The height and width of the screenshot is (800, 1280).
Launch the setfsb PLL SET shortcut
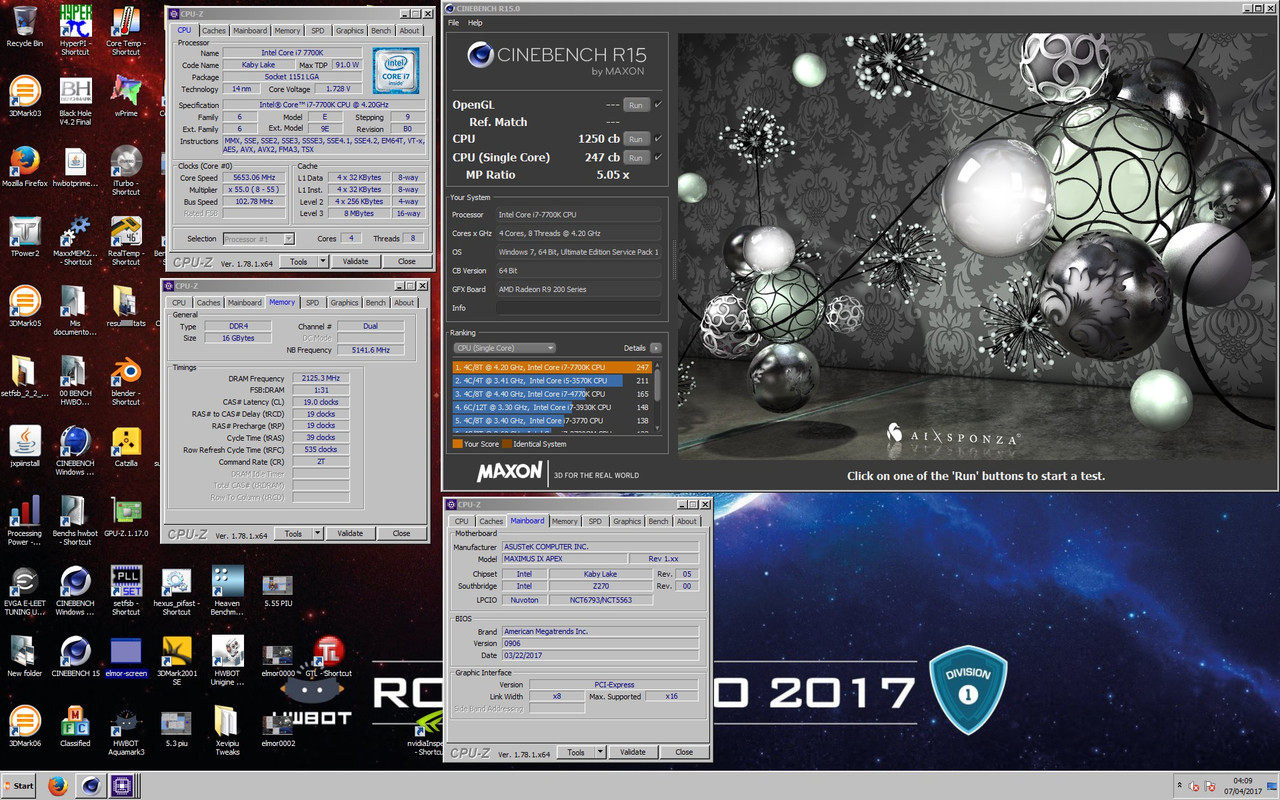(125, 590)
